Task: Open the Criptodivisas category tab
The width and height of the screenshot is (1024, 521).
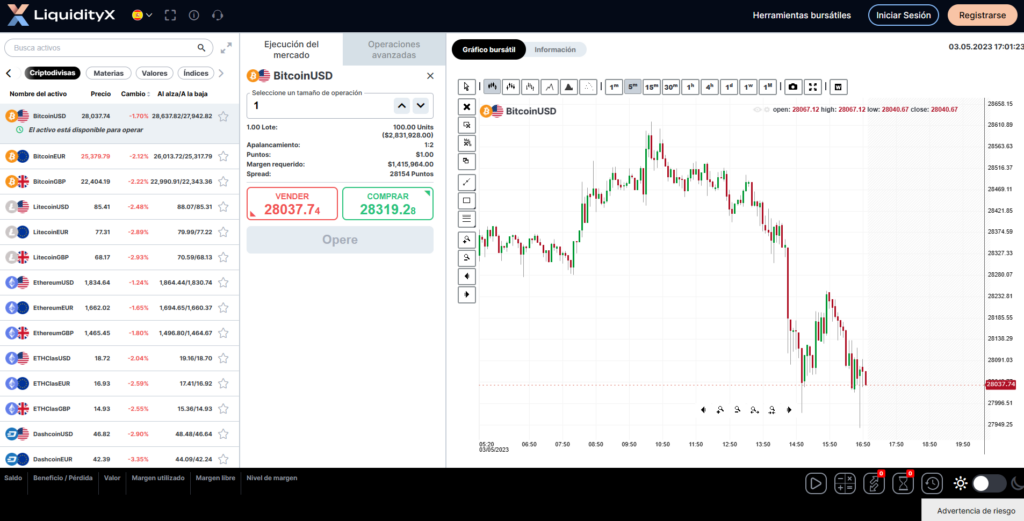Action: pos(53,73)
